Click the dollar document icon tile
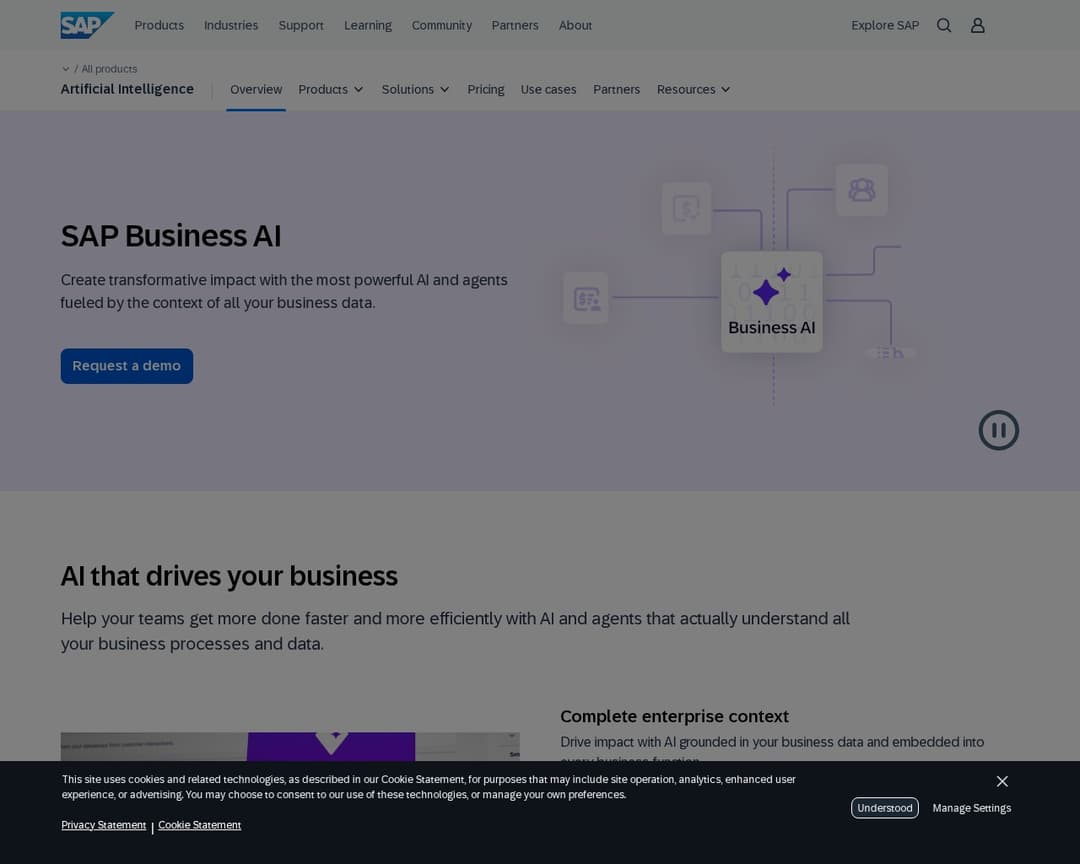Screen dimensions: 1080x864 point(687,208)
